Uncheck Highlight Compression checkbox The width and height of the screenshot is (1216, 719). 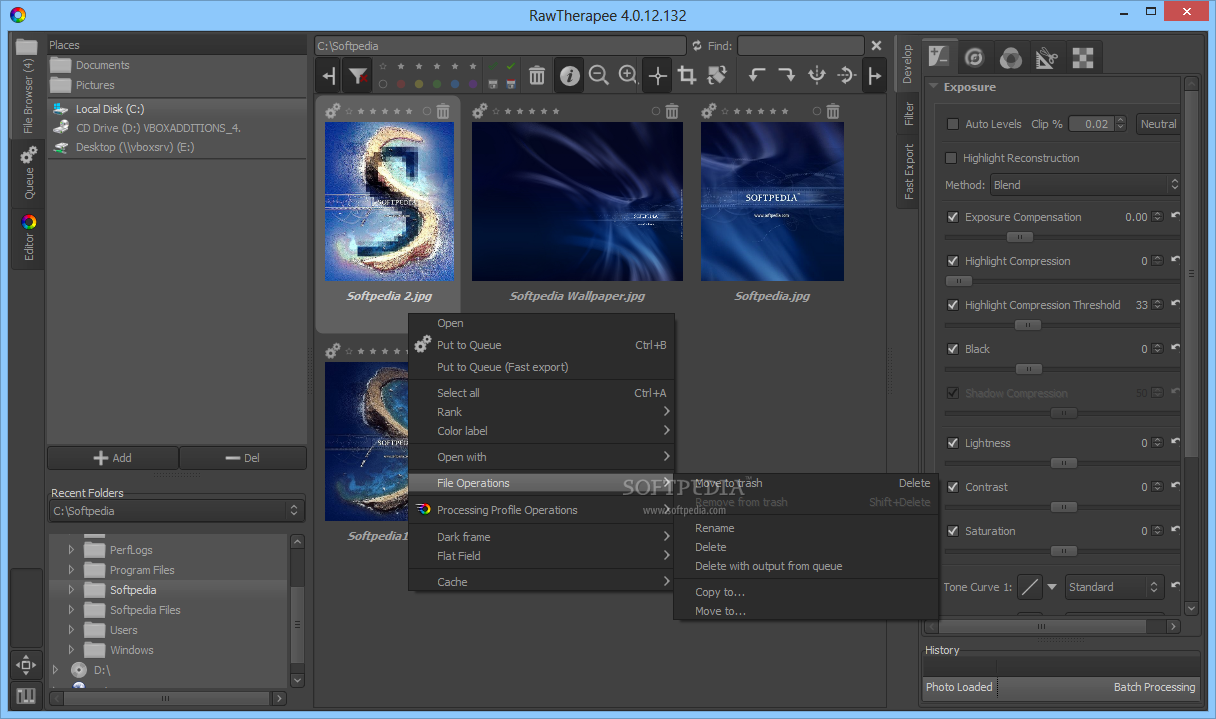[x=952, y=261]
